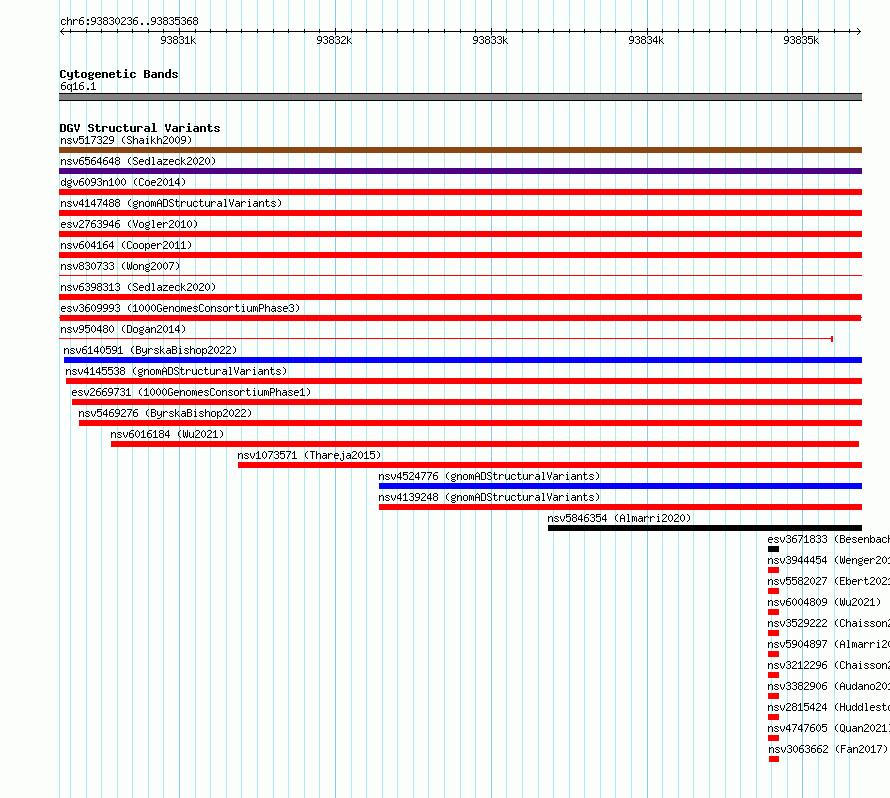Click the black nsv5846354 variant bar
This screenshot has height=798, width=890.
pos(705,528)
